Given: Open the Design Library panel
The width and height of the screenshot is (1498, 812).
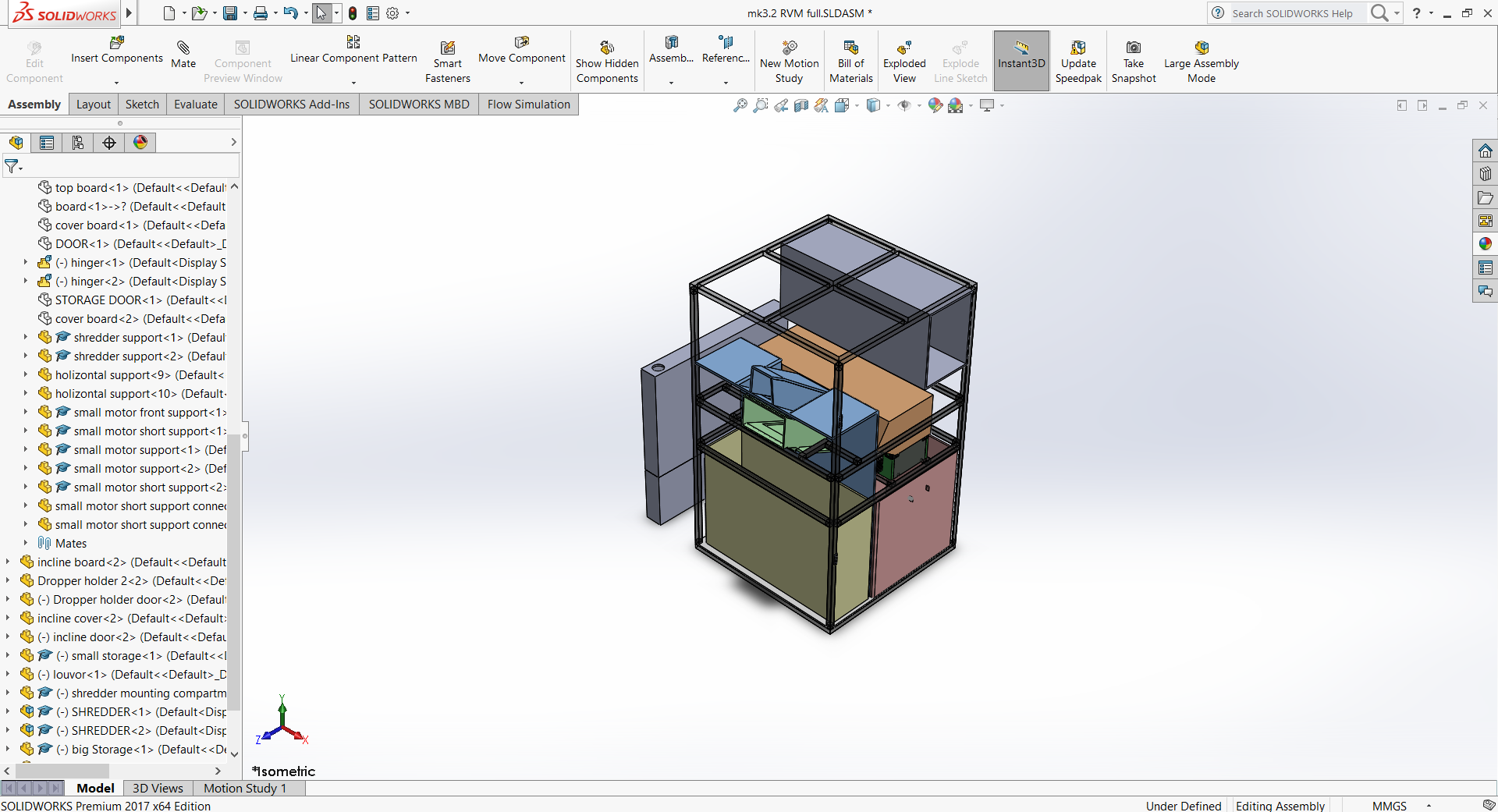Looking at the screenshot, I should point(1485,173).
